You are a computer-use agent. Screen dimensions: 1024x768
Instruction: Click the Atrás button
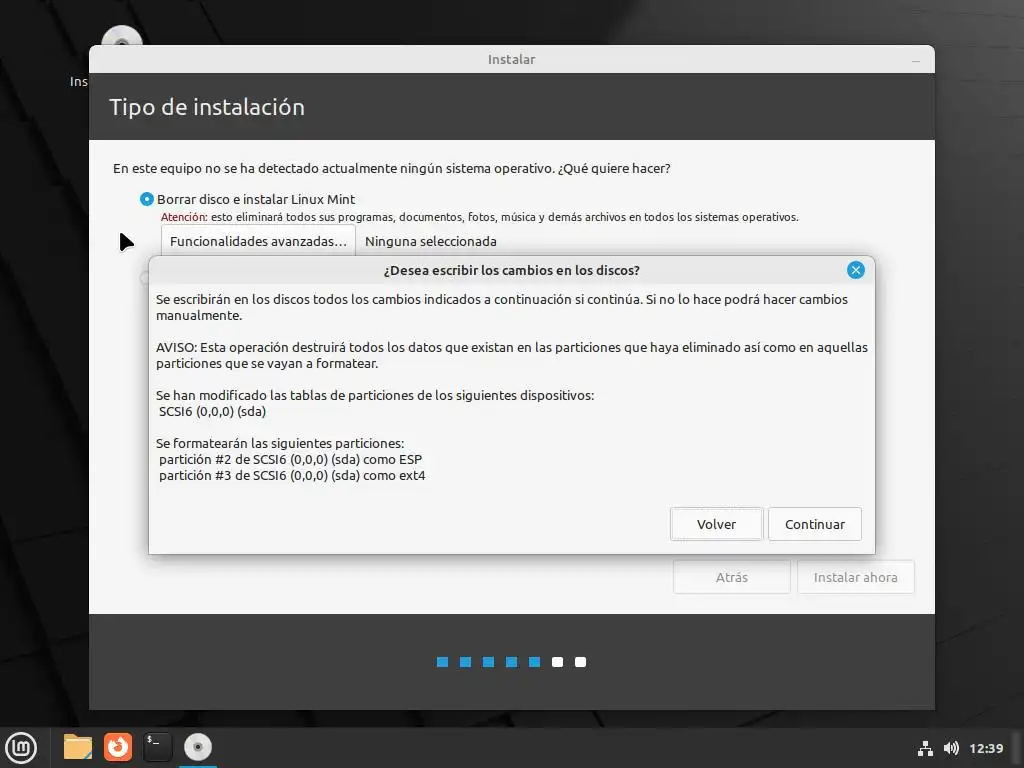(x=731, y=577)
